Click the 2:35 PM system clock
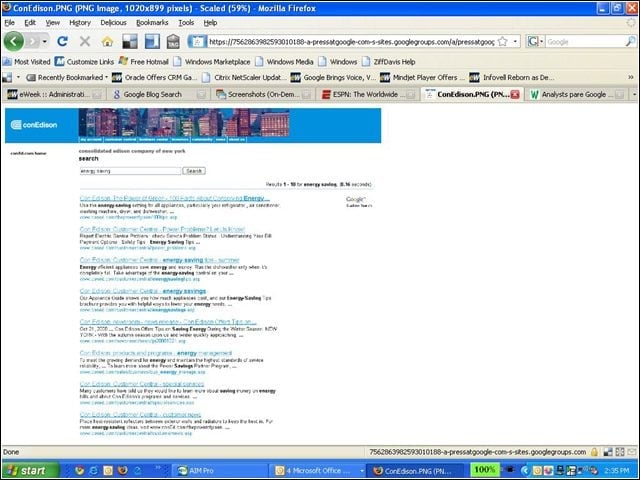 616,471
